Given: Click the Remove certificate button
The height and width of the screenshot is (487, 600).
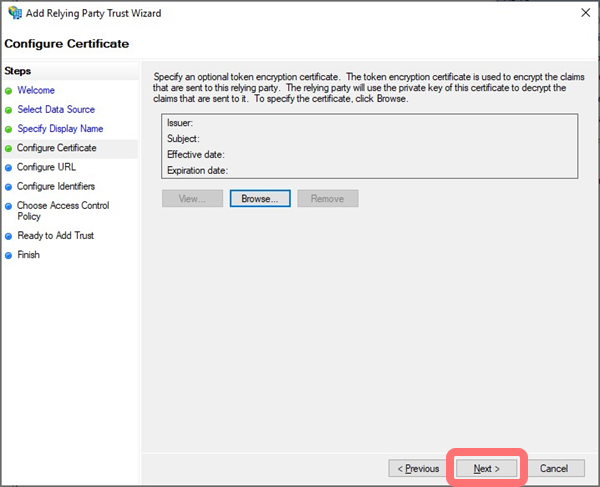Looking at the screenshot, I should tap(327, 199).
